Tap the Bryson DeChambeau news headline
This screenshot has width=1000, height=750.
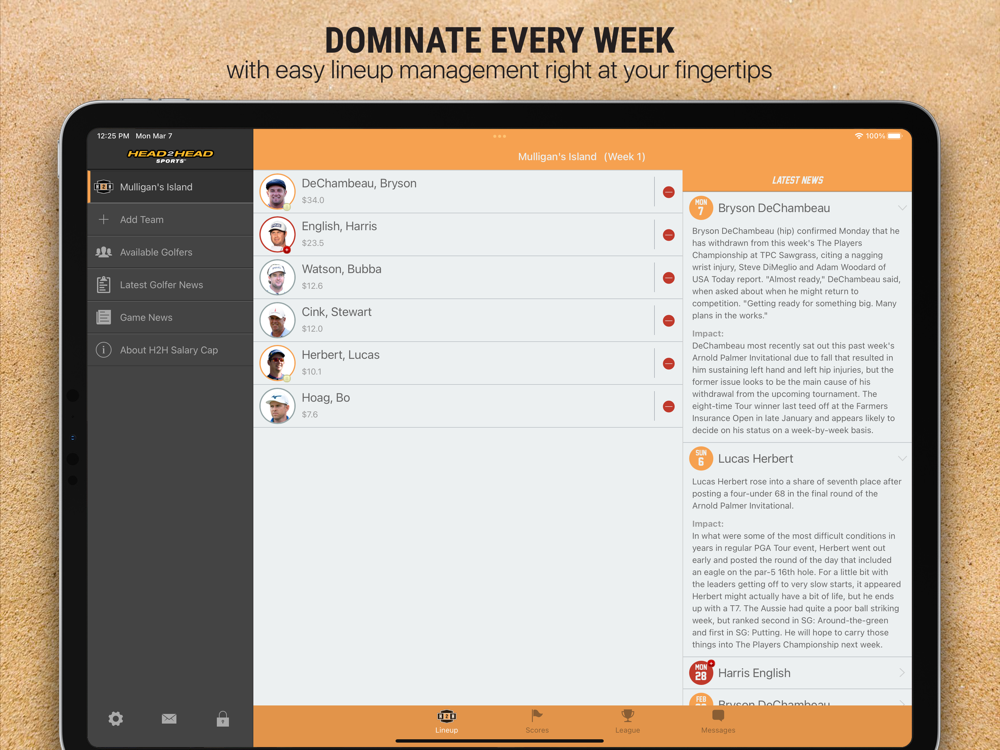(x=774, y=208)
